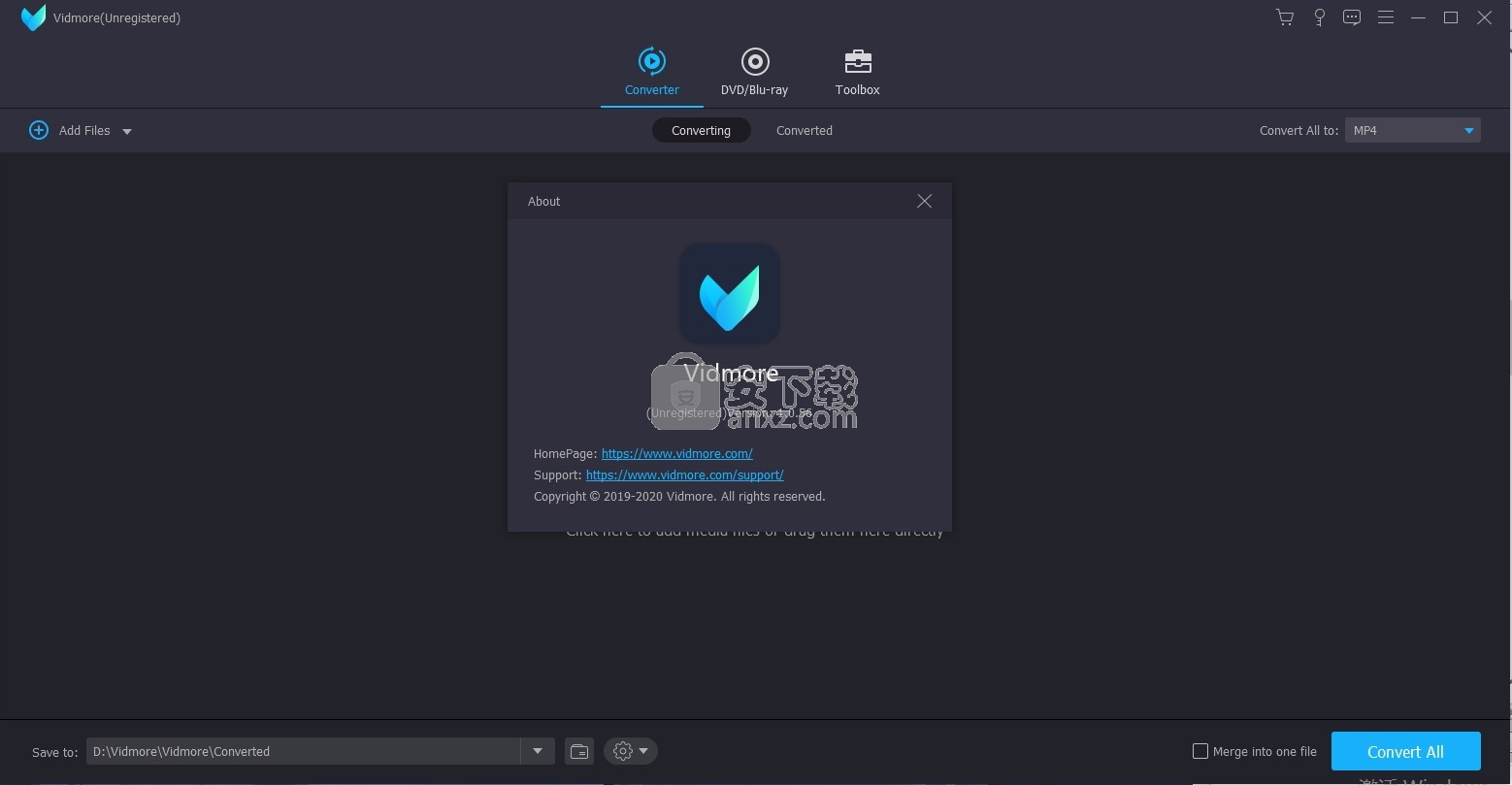
Task: Open the vidmore.com homepage link
Action: tap(676, 453)
